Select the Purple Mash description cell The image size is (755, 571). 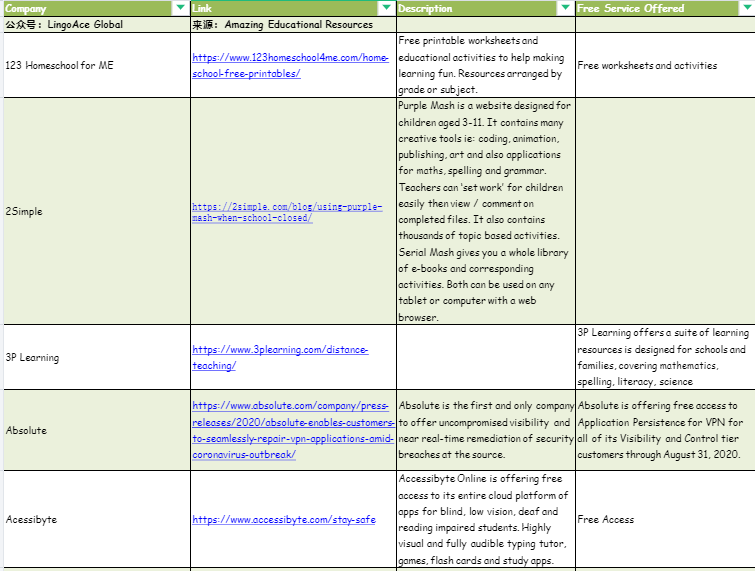click(486, 211)
